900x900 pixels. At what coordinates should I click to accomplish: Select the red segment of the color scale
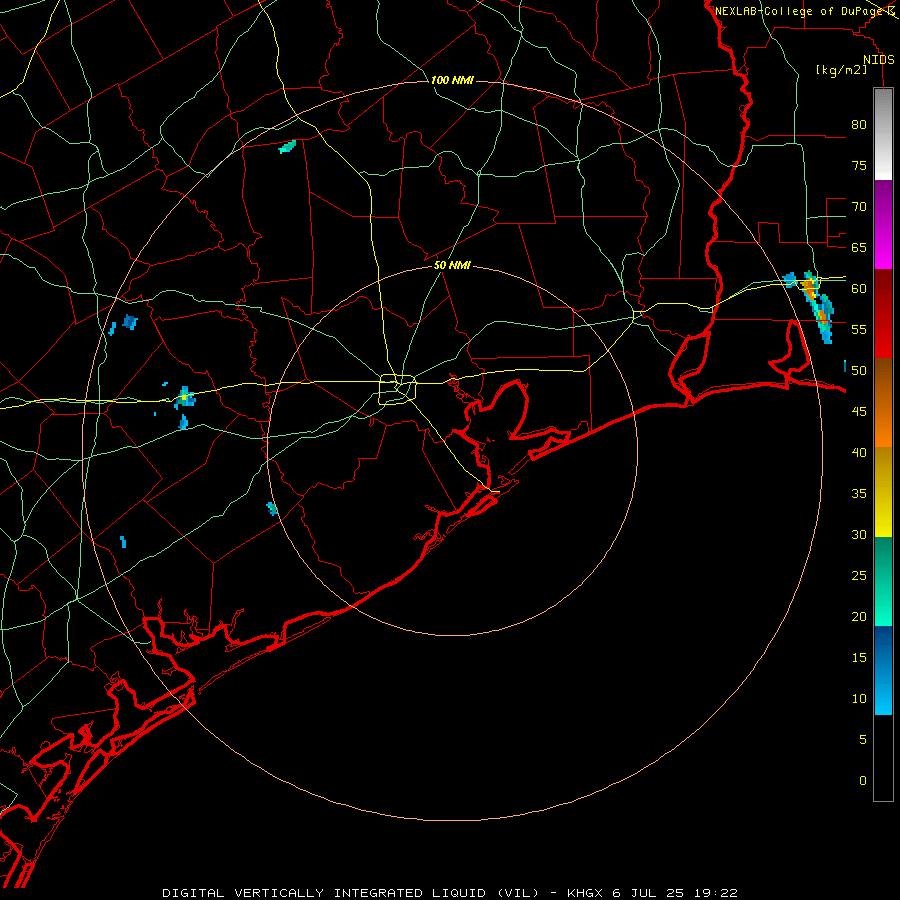click(x=883, y=313)
